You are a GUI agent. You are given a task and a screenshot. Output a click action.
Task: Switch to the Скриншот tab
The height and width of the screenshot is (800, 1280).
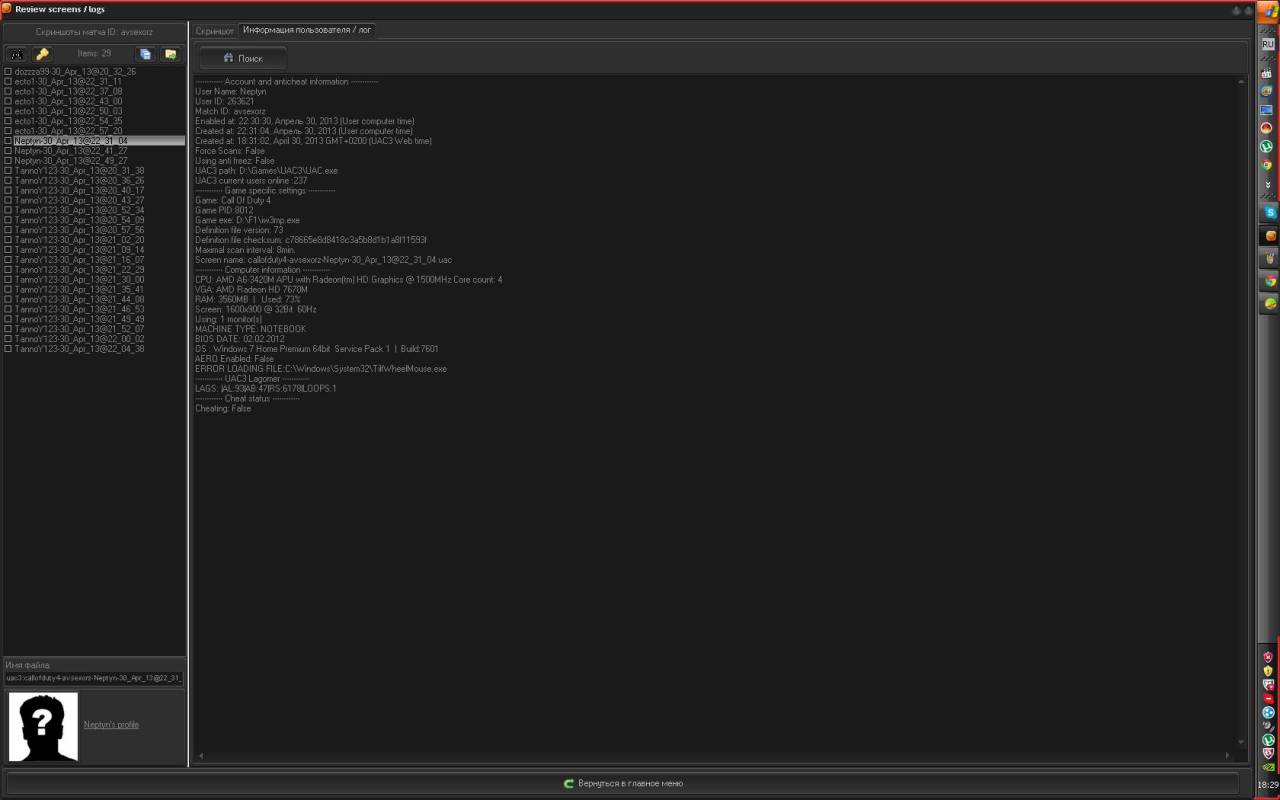[x=215, y=31]
